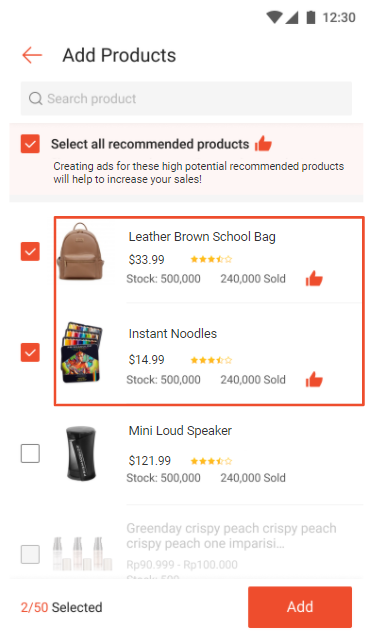
Task: Uncheck Select all recommended products checkbox
Action: 30,144
